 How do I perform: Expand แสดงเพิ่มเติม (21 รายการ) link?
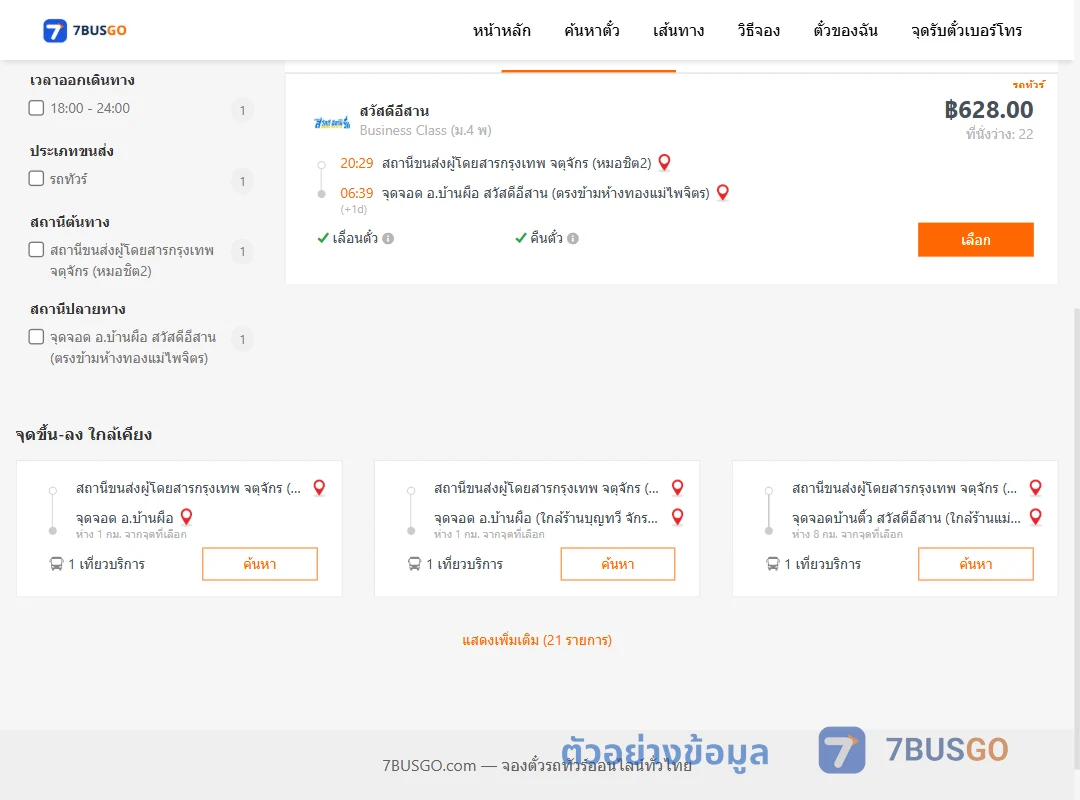click(x=537, y=640)
